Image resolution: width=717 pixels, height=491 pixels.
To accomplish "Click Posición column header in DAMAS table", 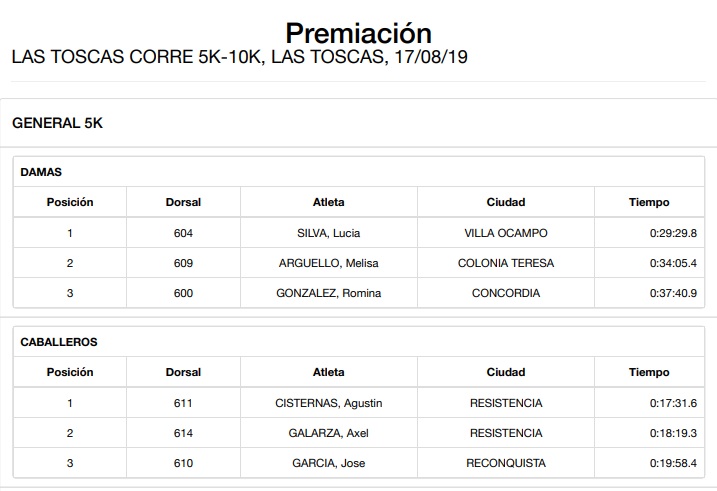I will point(70,202).
